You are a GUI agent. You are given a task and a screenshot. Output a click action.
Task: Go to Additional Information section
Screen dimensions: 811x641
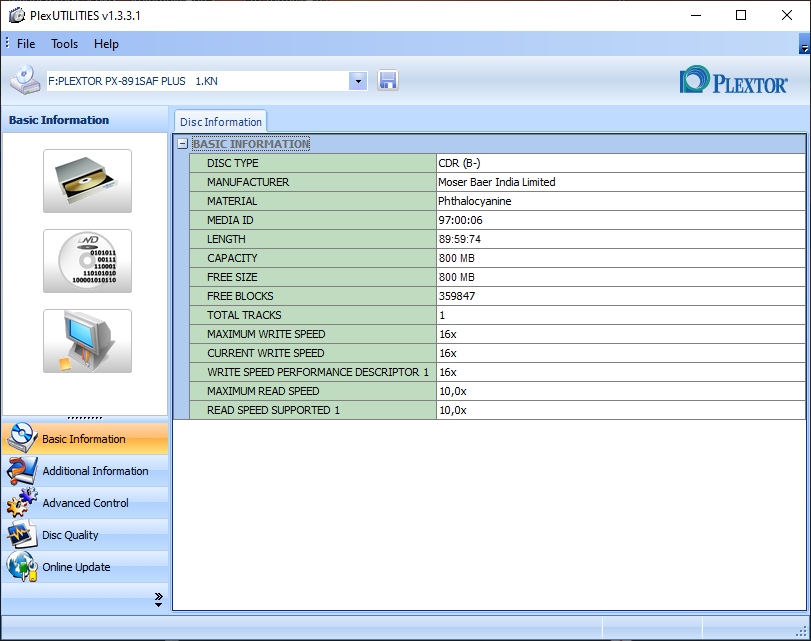[95, 471]
